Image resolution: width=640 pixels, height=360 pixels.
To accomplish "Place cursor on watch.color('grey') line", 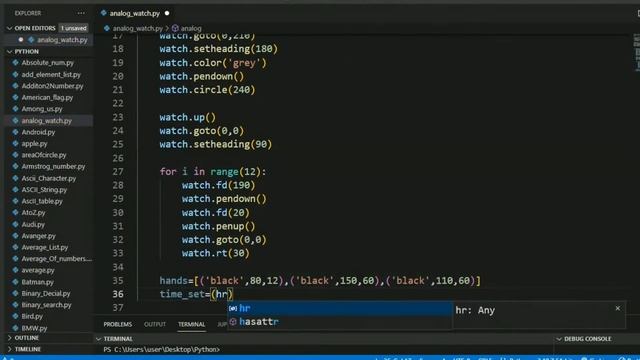I will coord(213,63).
